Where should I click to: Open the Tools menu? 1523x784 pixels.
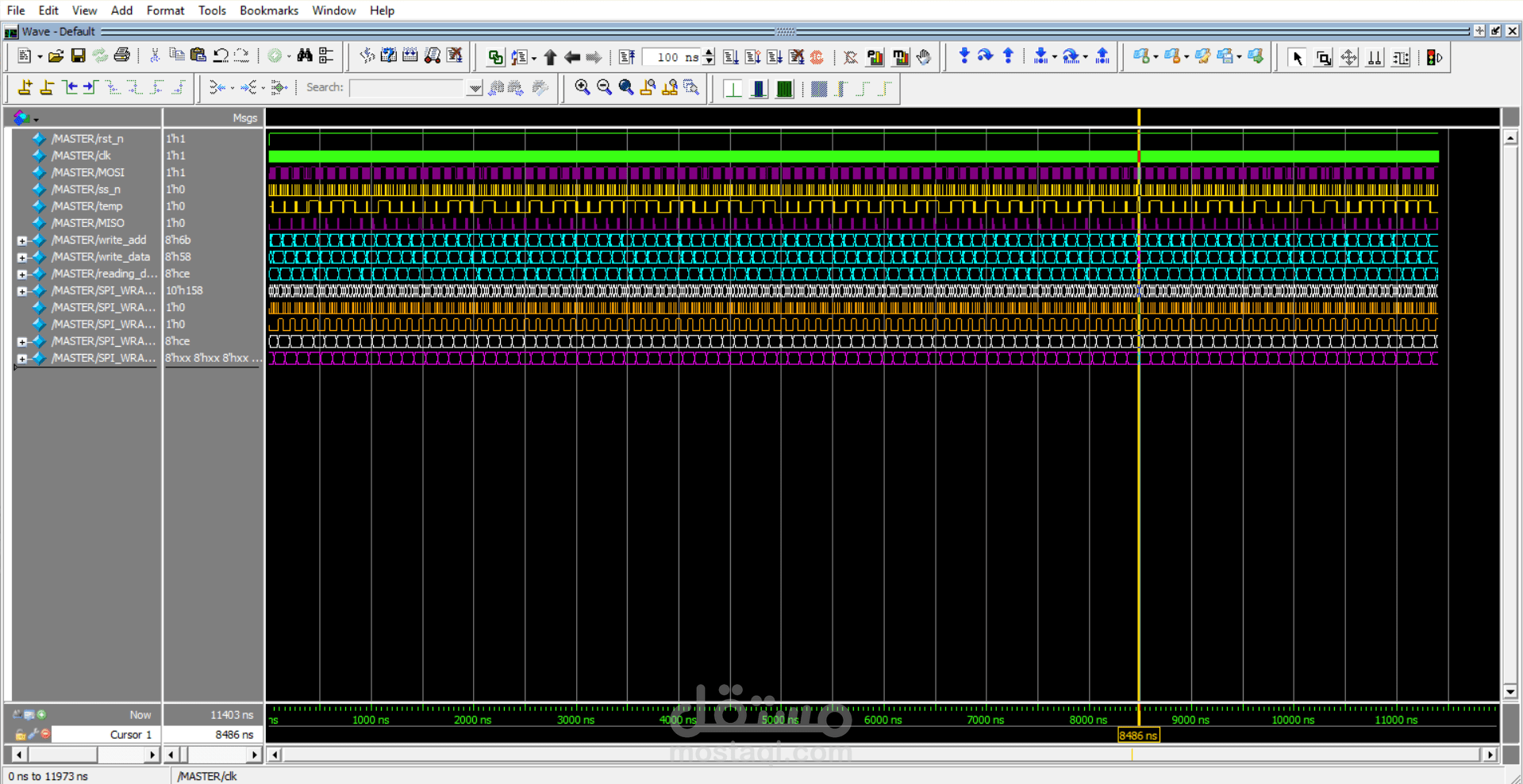212,10
